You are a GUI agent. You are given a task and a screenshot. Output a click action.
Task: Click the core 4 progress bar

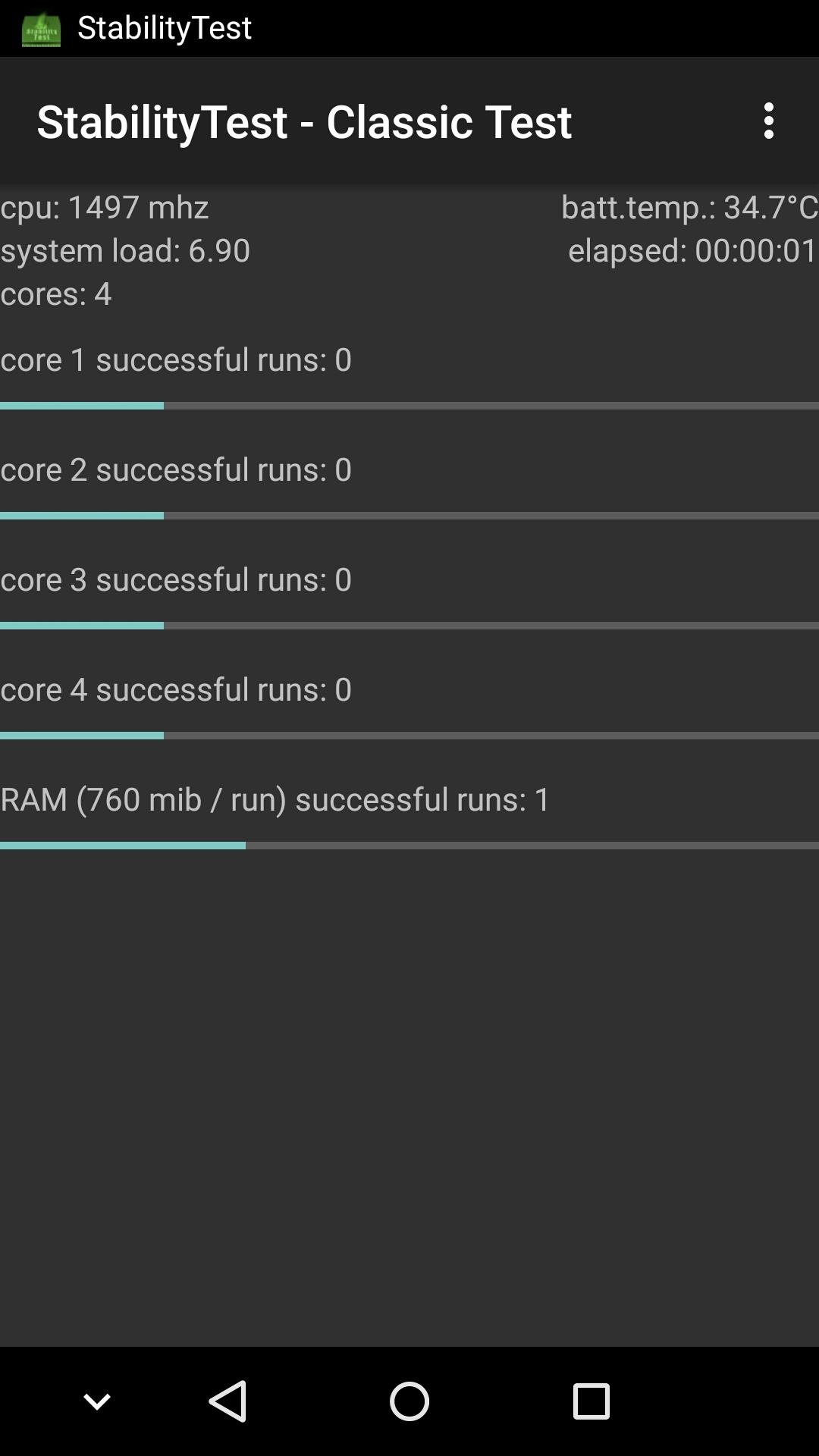(409, 736)
